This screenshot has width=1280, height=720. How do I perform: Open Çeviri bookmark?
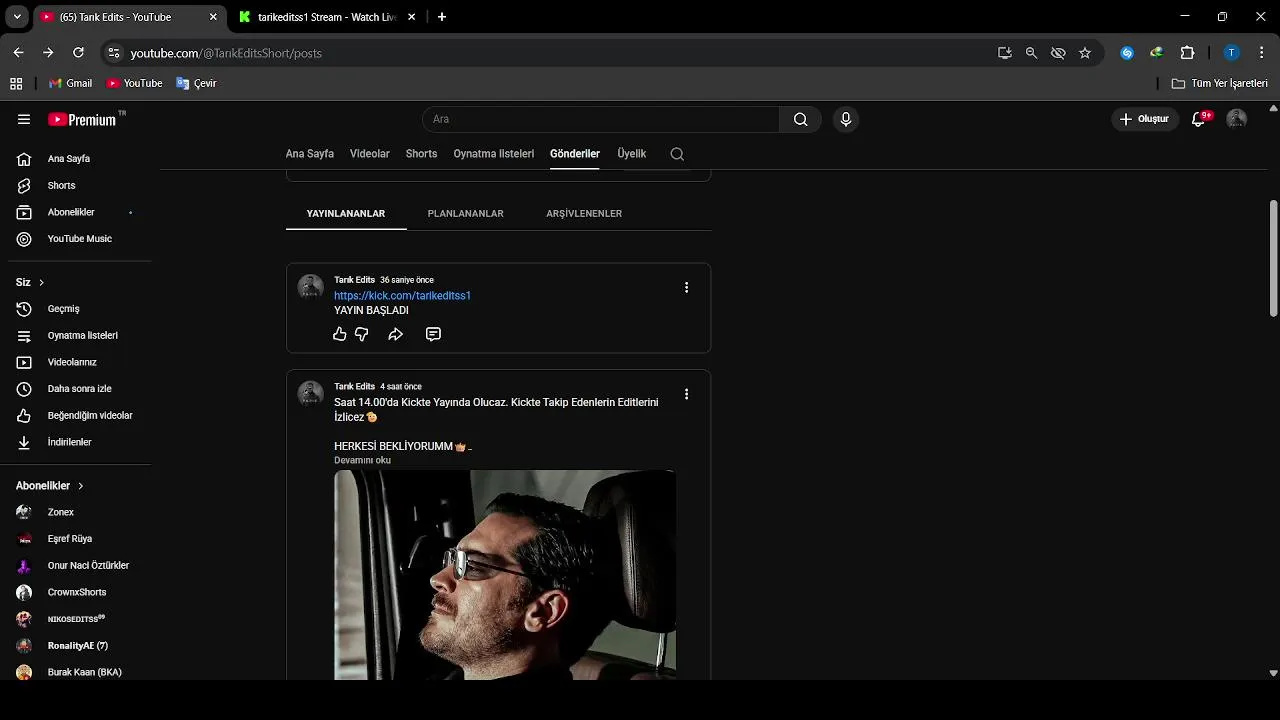coord(196,83)
